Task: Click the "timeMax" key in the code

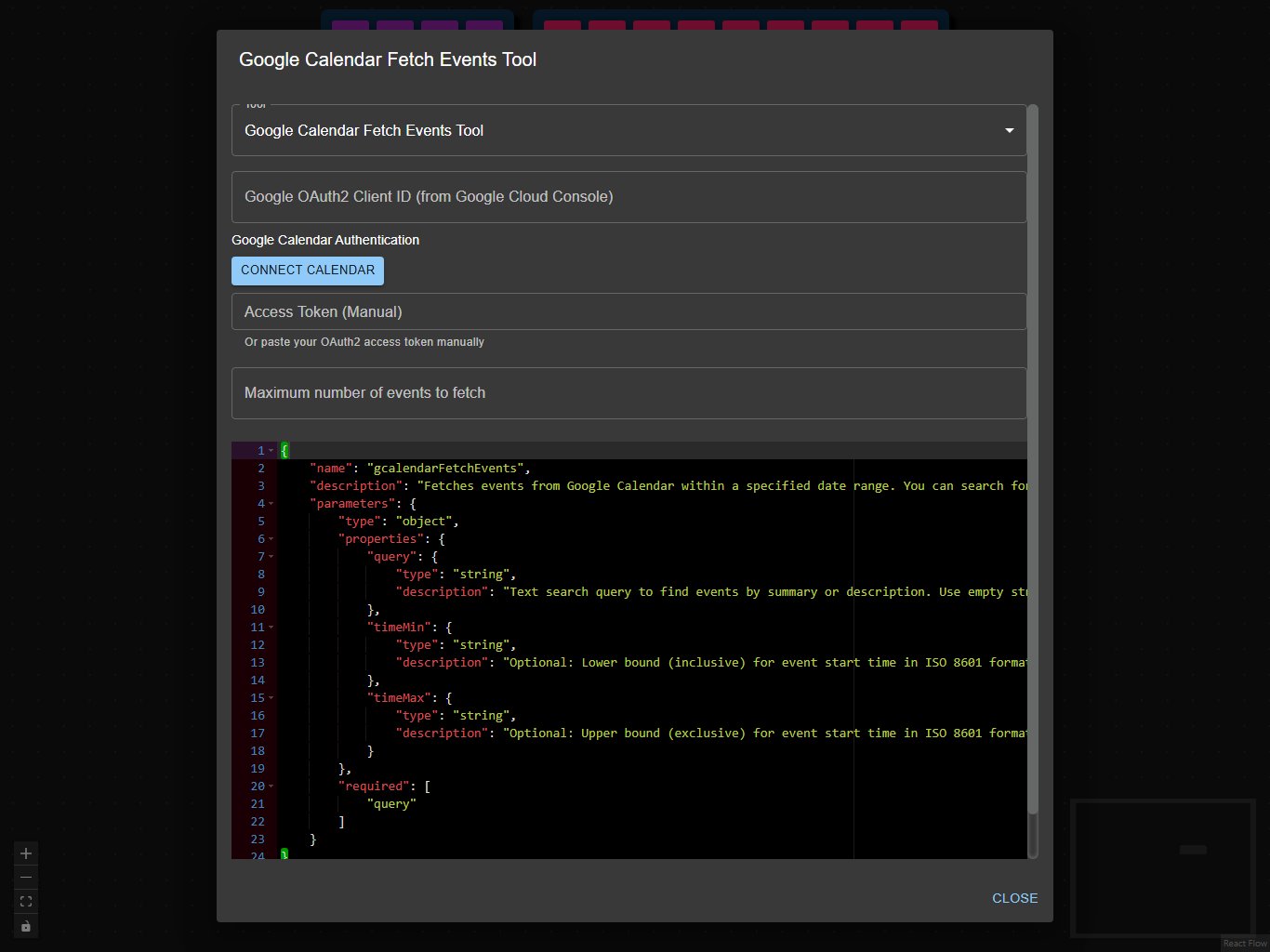Action: point(399,698)
